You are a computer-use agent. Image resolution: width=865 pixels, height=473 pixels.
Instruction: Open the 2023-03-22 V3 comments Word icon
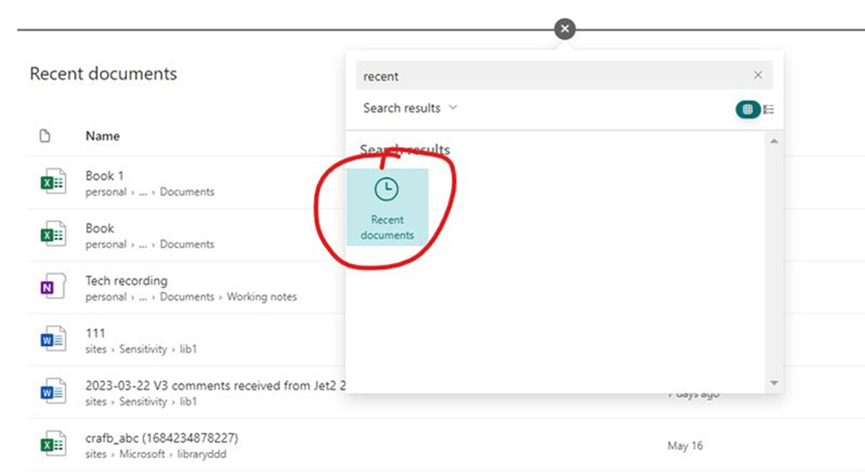click(x=53, y=392)
